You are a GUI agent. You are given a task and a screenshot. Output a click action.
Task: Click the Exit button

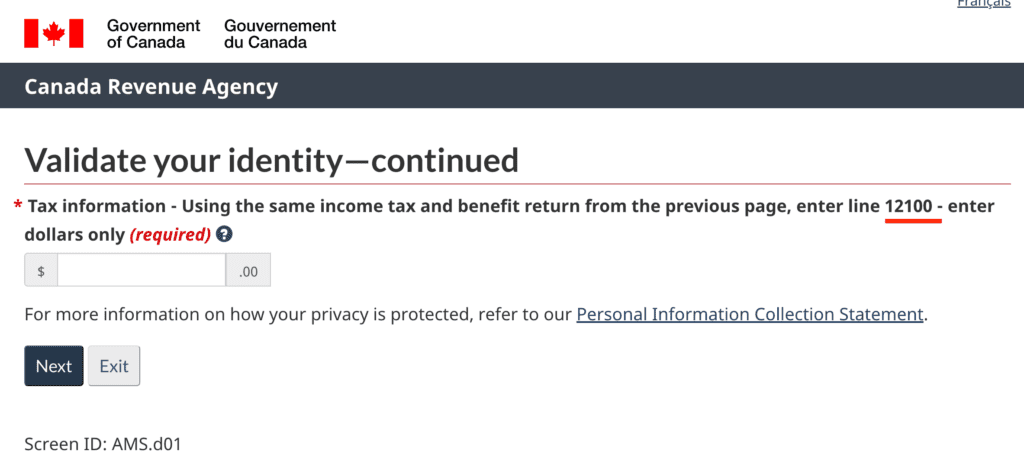[114, 366]
